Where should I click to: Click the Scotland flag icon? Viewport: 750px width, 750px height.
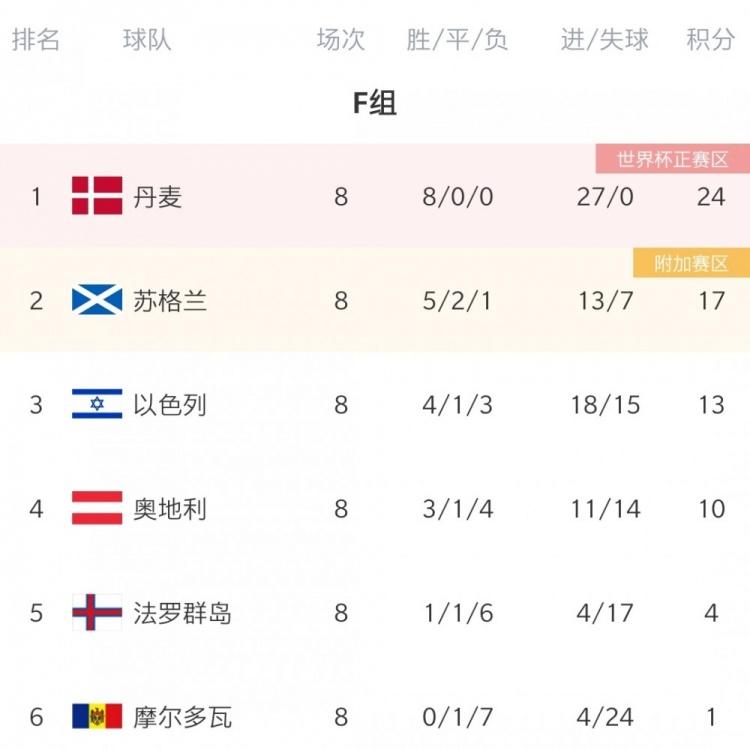click(97, 300)
